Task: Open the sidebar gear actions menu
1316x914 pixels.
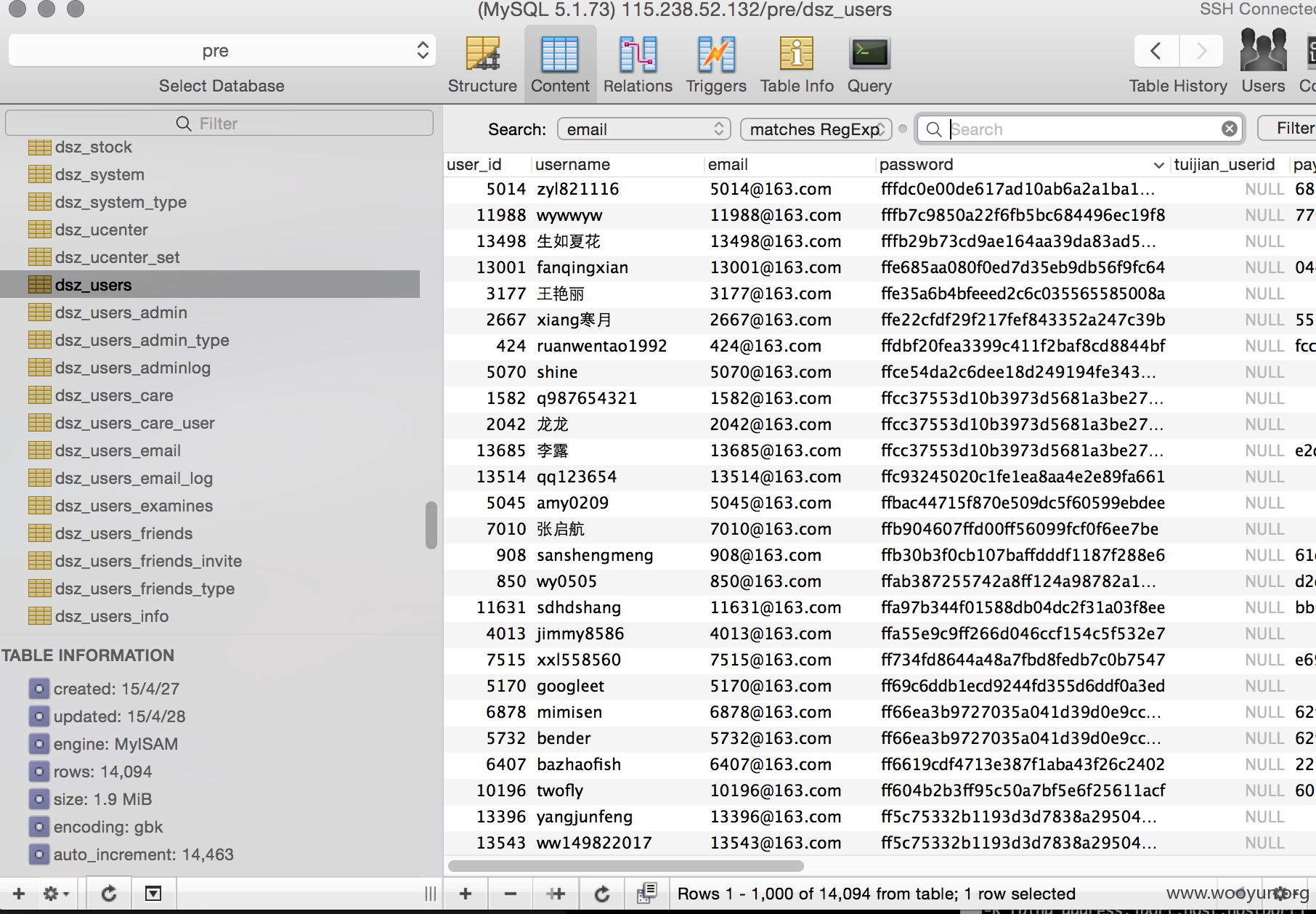Action: point(55,894)
